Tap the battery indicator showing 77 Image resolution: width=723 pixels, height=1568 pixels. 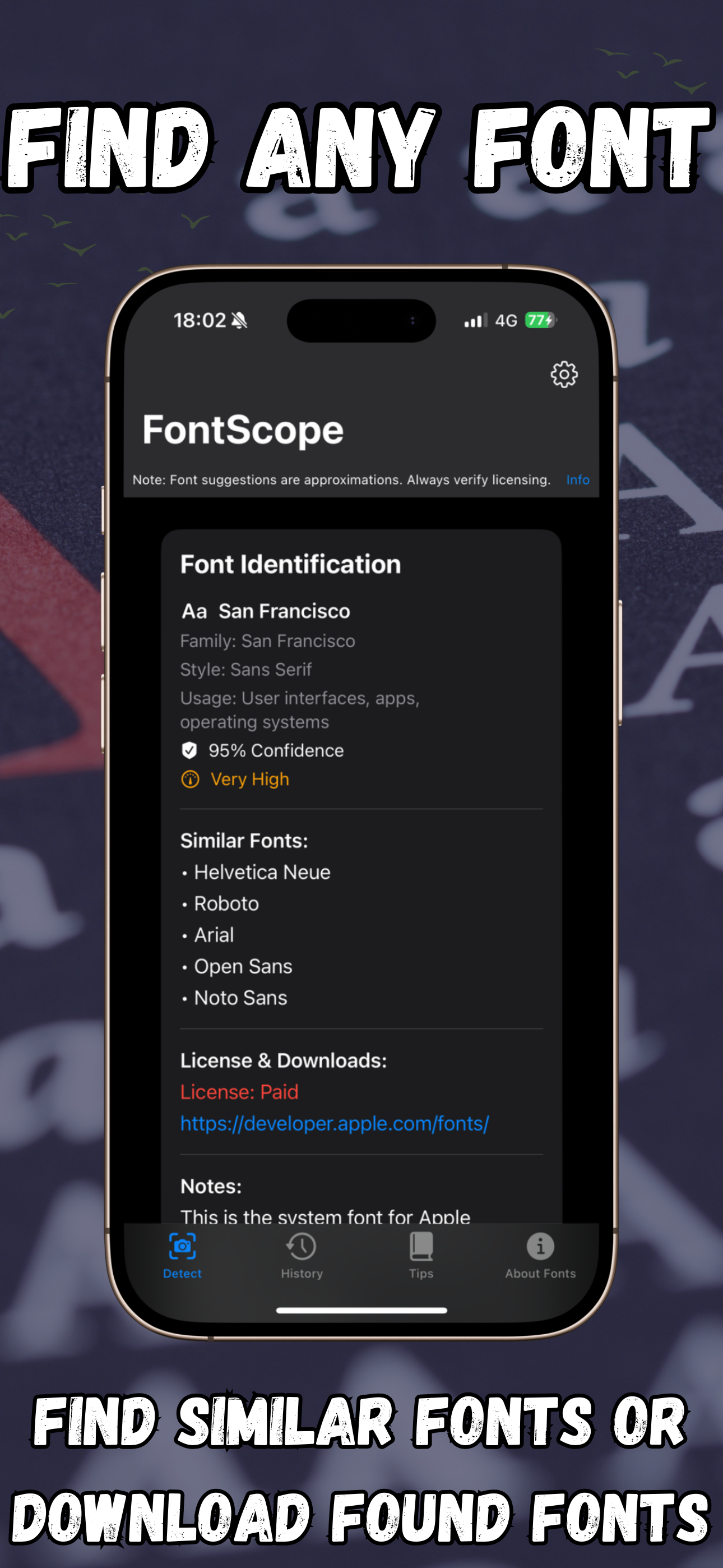point(540,320)
